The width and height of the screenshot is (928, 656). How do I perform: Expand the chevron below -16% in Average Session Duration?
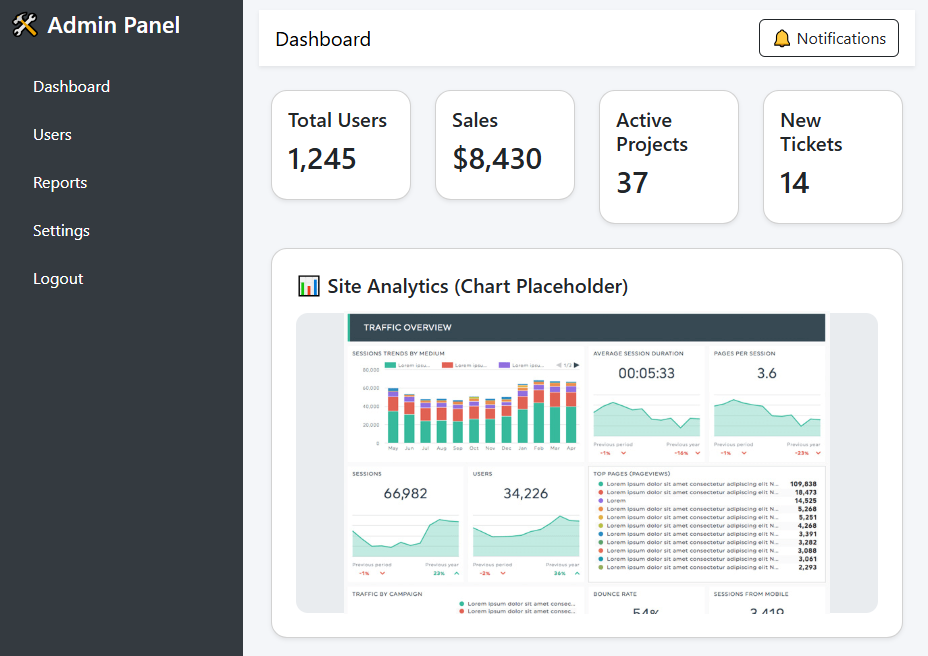pos(696,453)
